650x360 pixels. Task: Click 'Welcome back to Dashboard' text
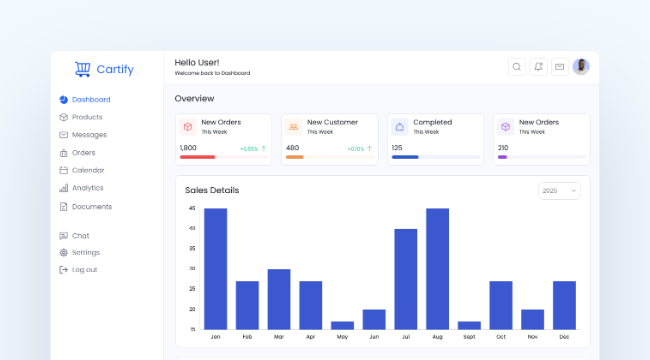(x=212, y=73)
